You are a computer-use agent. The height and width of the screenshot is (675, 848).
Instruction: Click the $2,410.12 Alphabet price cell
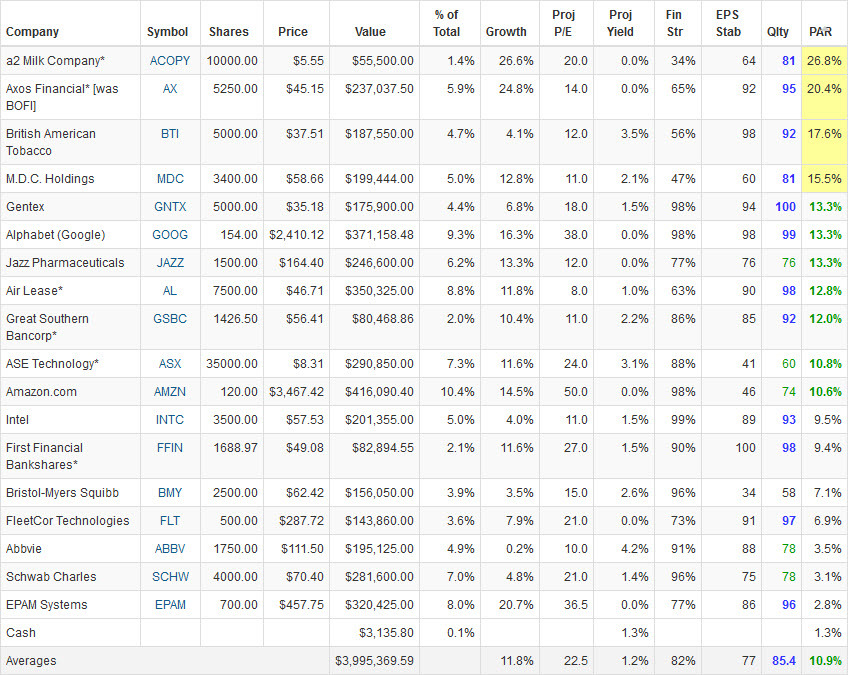coord(296,235)
